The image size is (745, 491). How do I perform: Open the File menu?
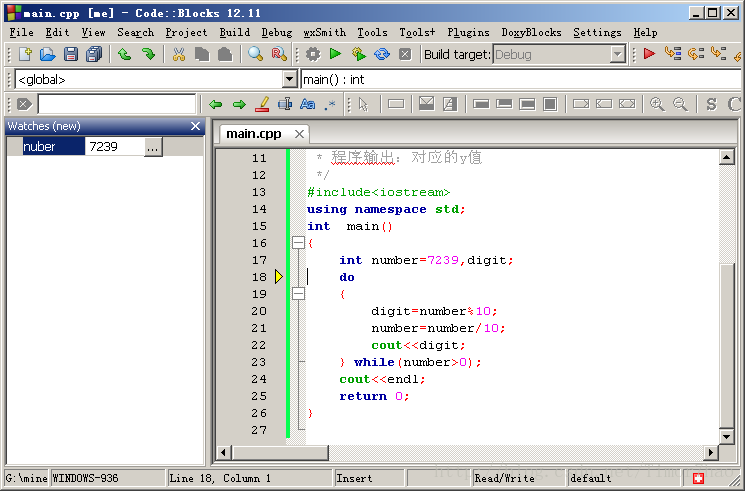[21, 32]
